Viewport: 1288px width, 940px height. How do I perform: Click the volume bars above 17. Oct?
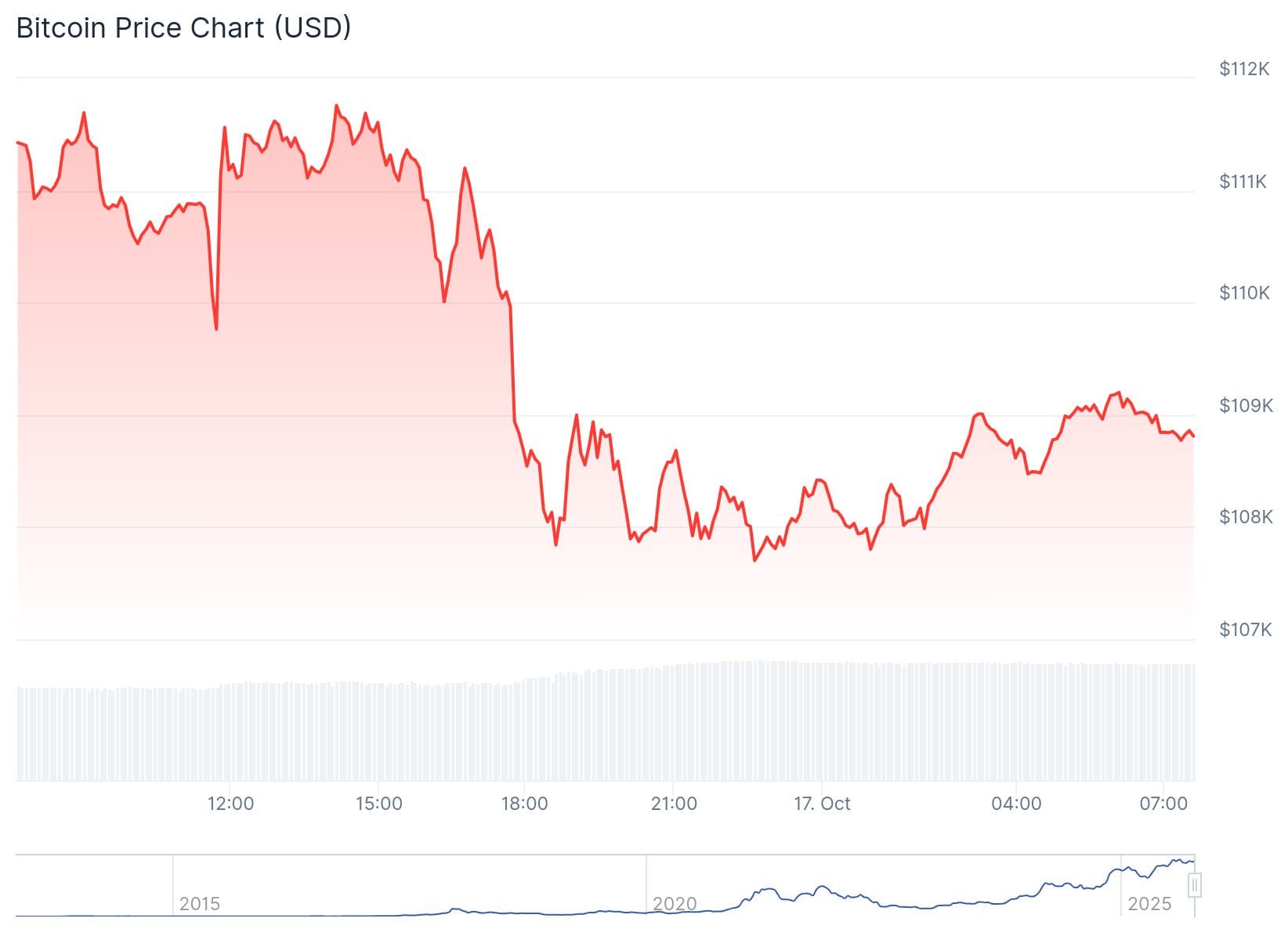click(x=822, y=721)
